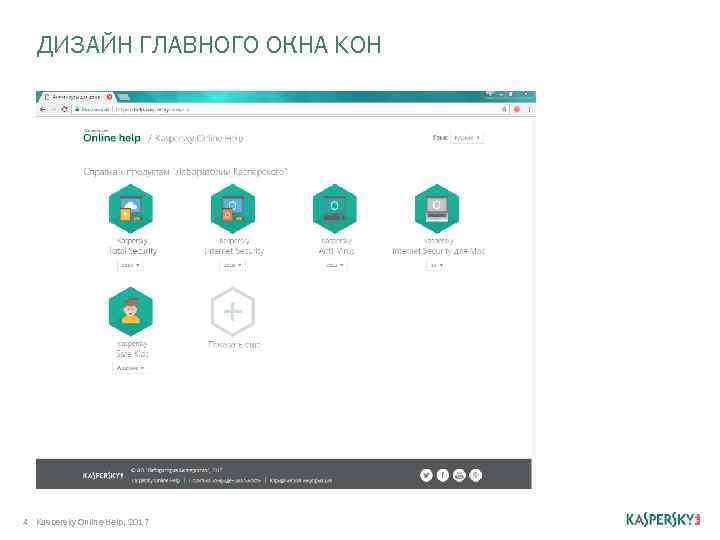720x540 pixels.
Task: Open Kaspersky Anti-Virus hexagon icon
Action: 335,209
